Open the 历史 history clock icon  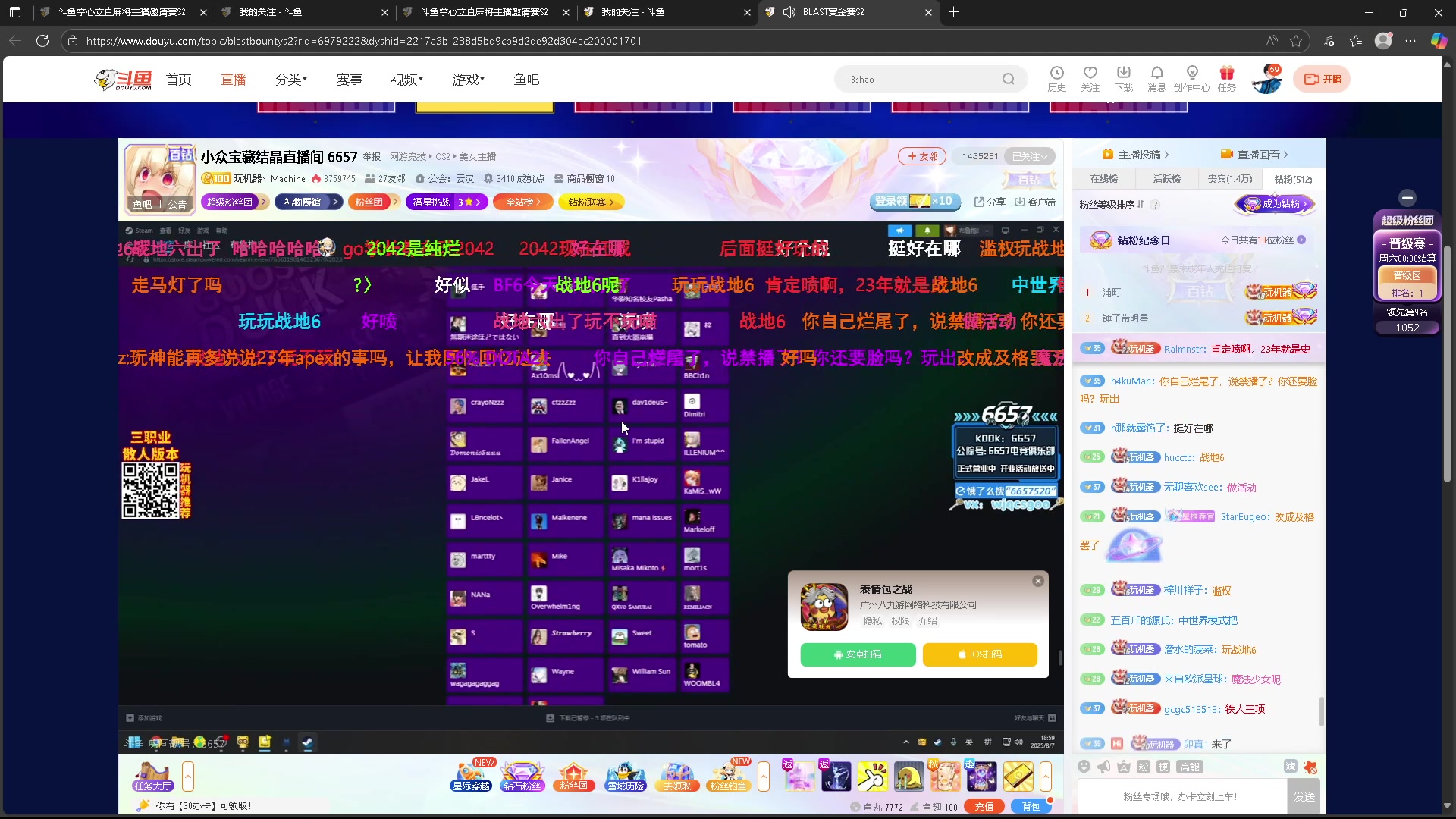1056,78
